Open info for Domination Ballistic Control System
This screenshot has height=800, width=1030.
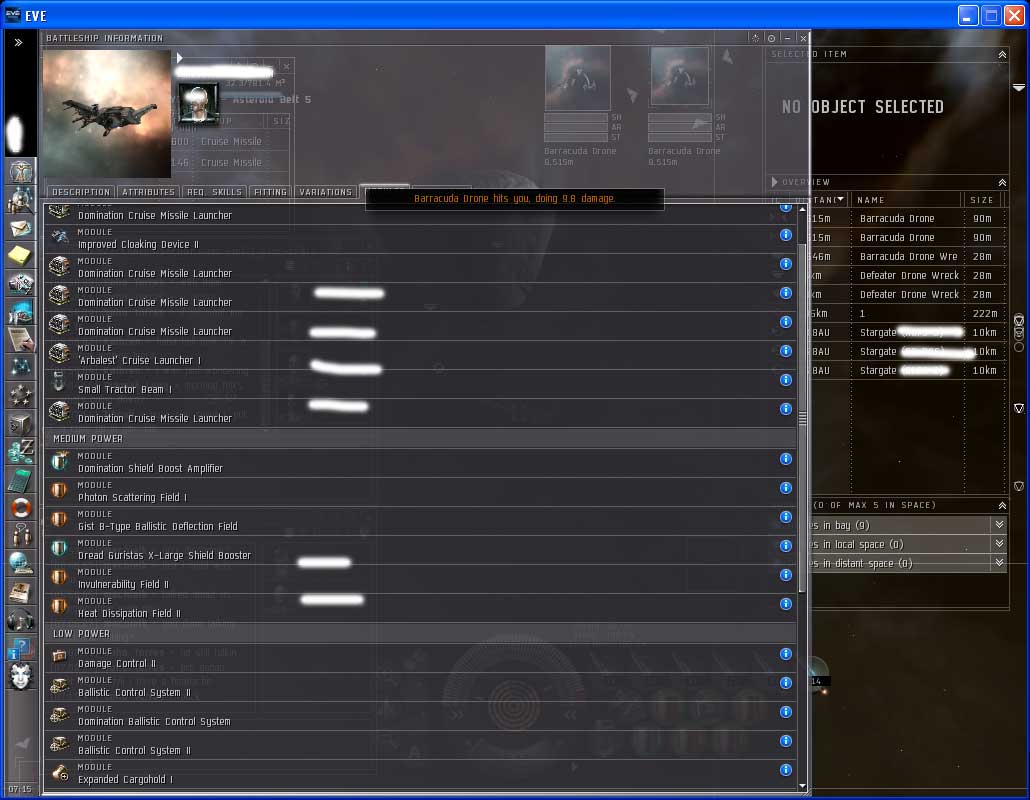coord(786,712)
